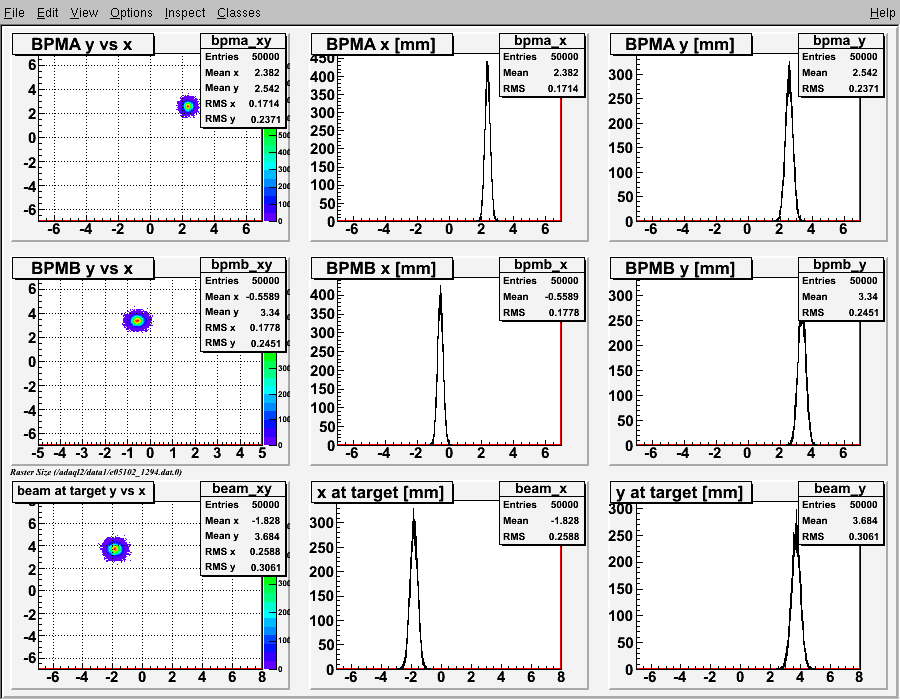Image resolution: width=900 pixels, height=700 pixels.
Task: Open the File menu
Action: tap(14, 12)
